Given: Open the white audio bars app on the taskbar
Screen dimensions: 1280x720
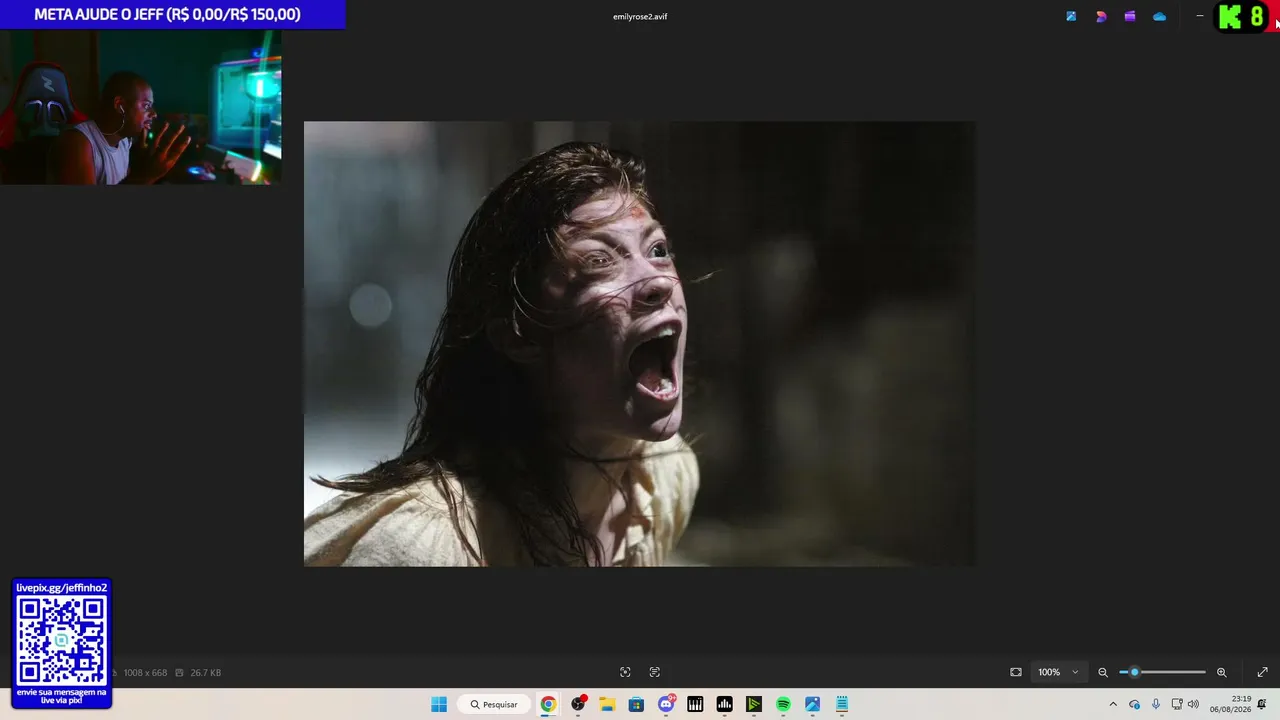Looking at the screenshot, I should [x=725, y=704].
